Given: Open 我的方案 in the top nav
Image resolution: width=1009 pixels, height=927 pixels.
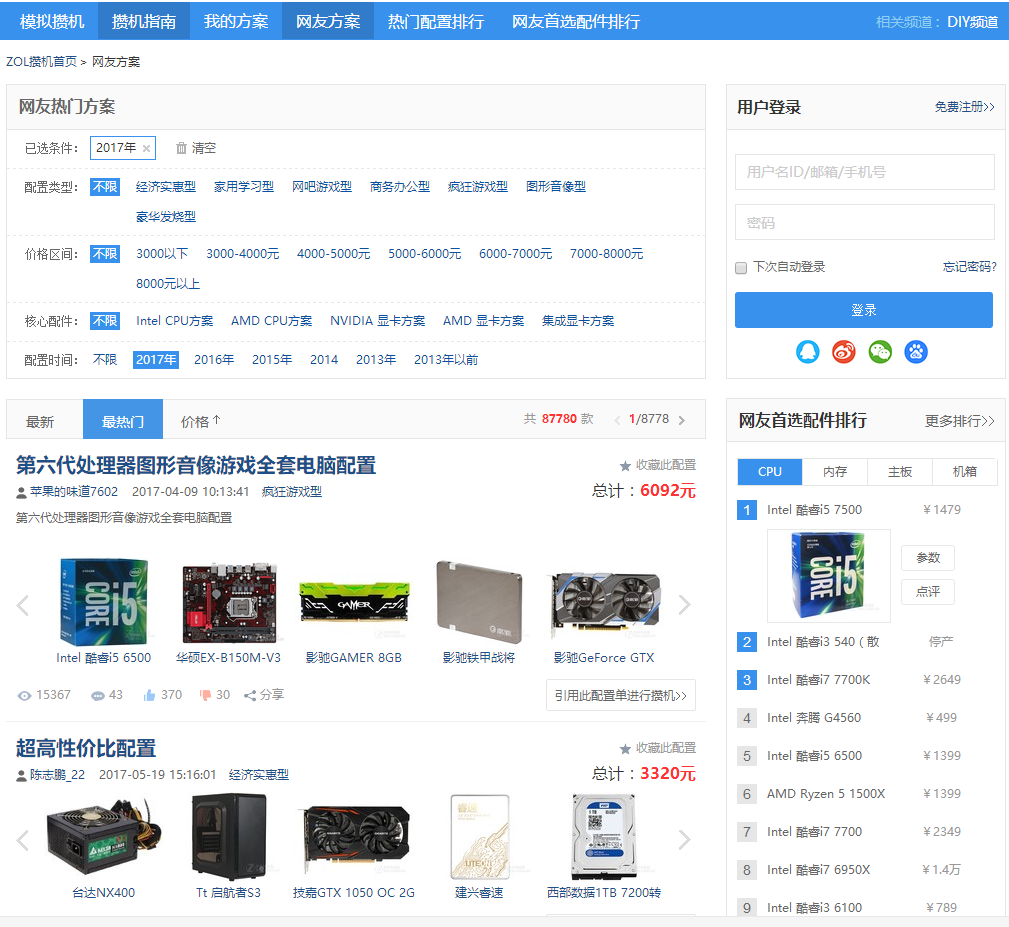Looking at the screenshot, I should tap(236, 21).
